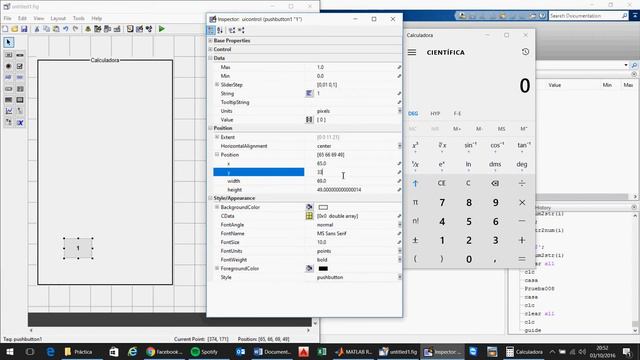Open Calculadora history clock icon
This screenshot has height=360, width=640.
[525, 52]
